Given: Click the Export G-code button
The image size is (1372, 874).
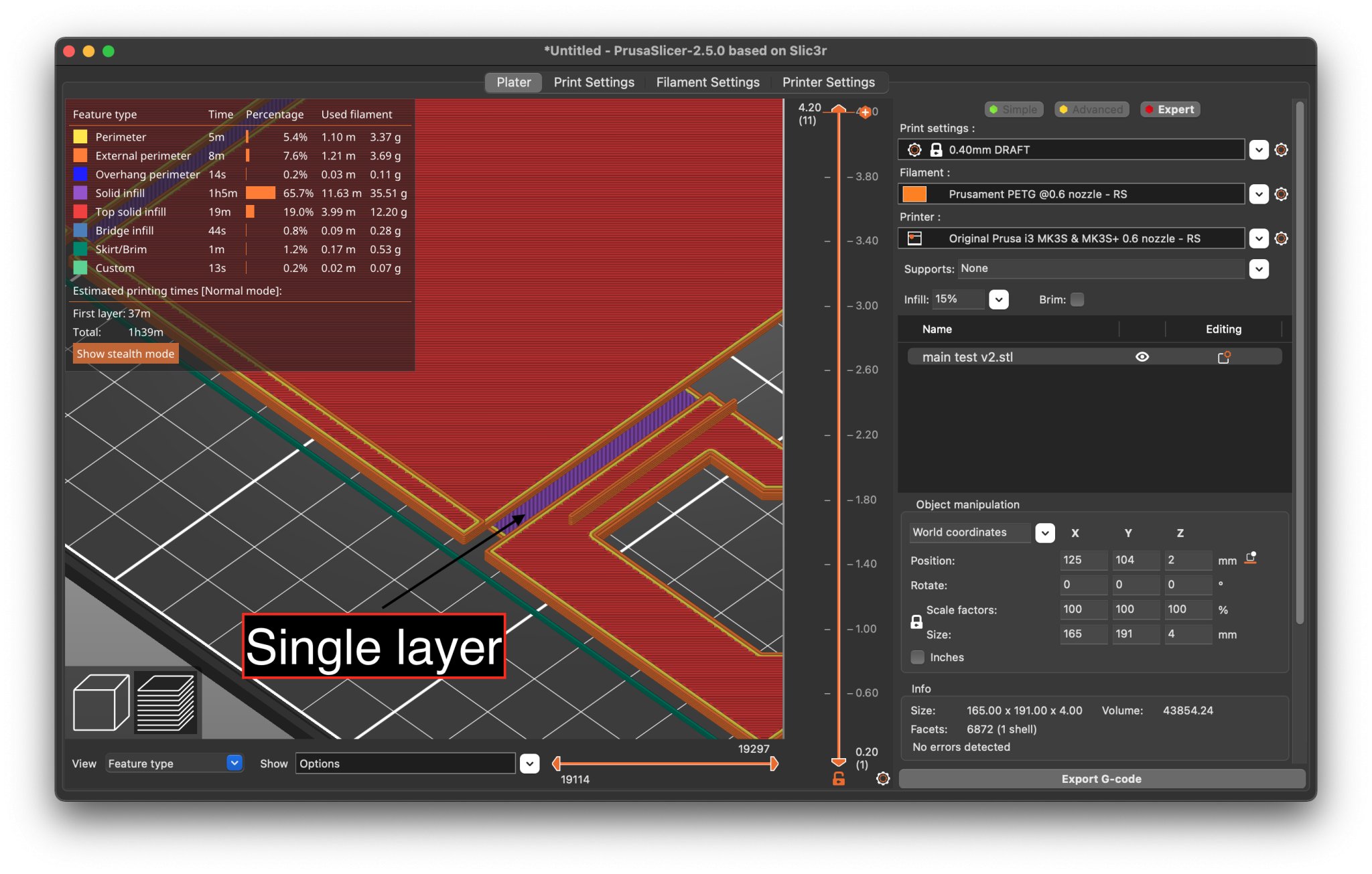Looking at the screenshot, I should [1101, 779].
